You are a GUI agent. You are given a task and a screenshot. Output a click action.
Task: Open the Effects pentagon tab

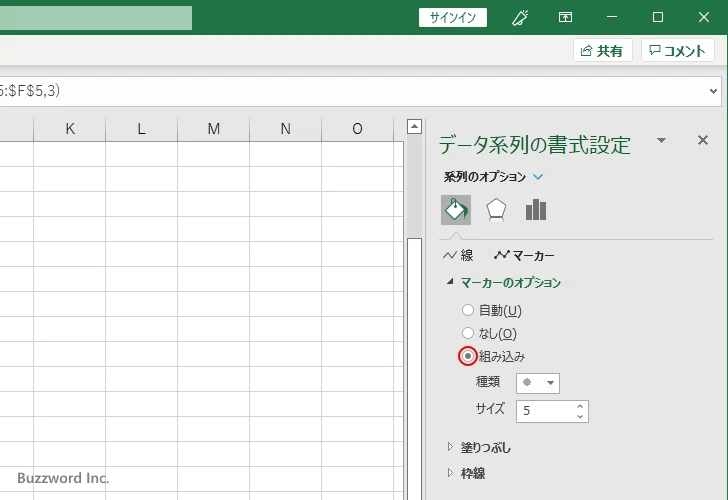tap(496, 210)
